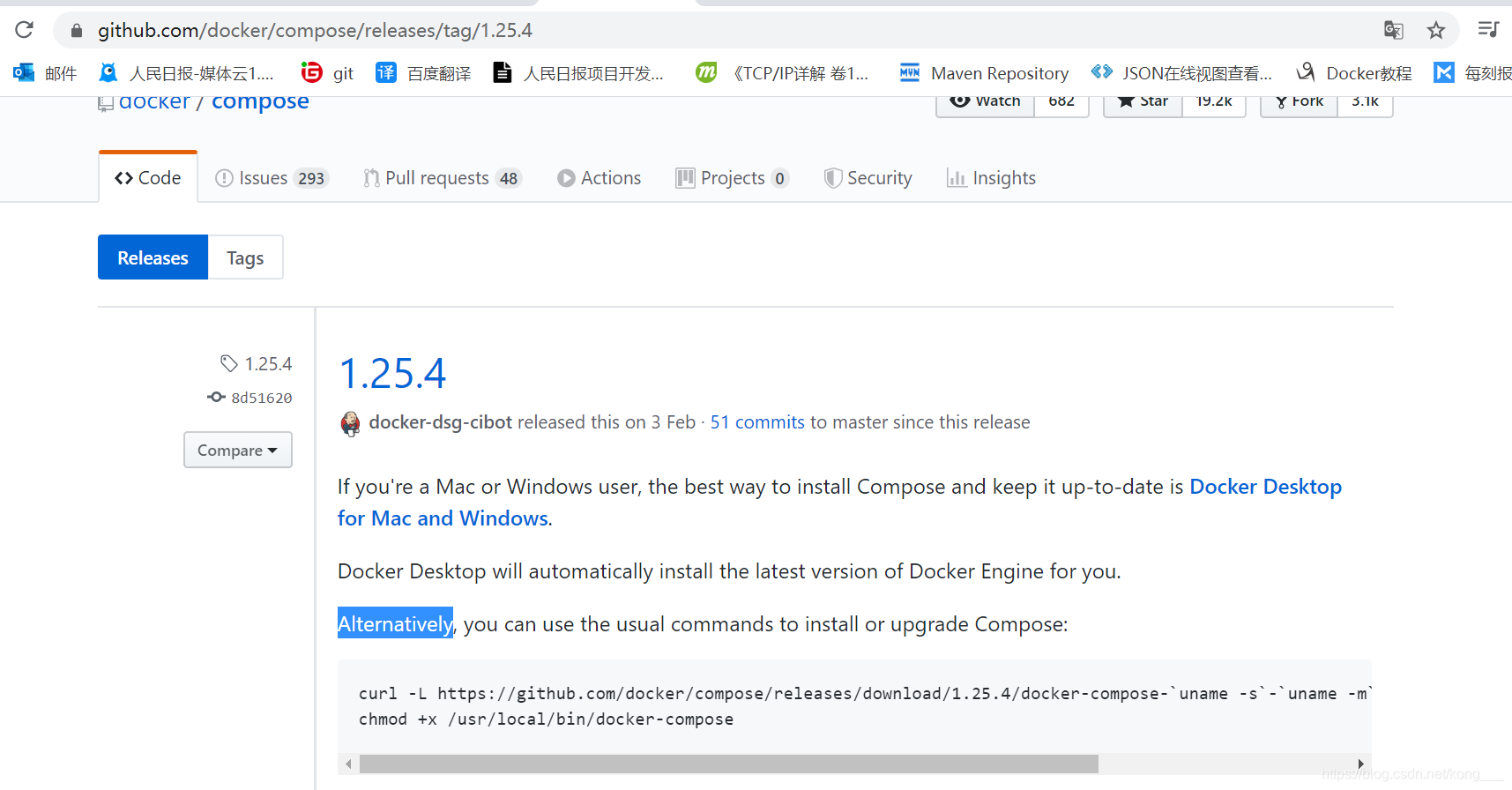Open the 1.25.4 release title
Viewport: 1512px width, 790px height.
click(393, 373)
